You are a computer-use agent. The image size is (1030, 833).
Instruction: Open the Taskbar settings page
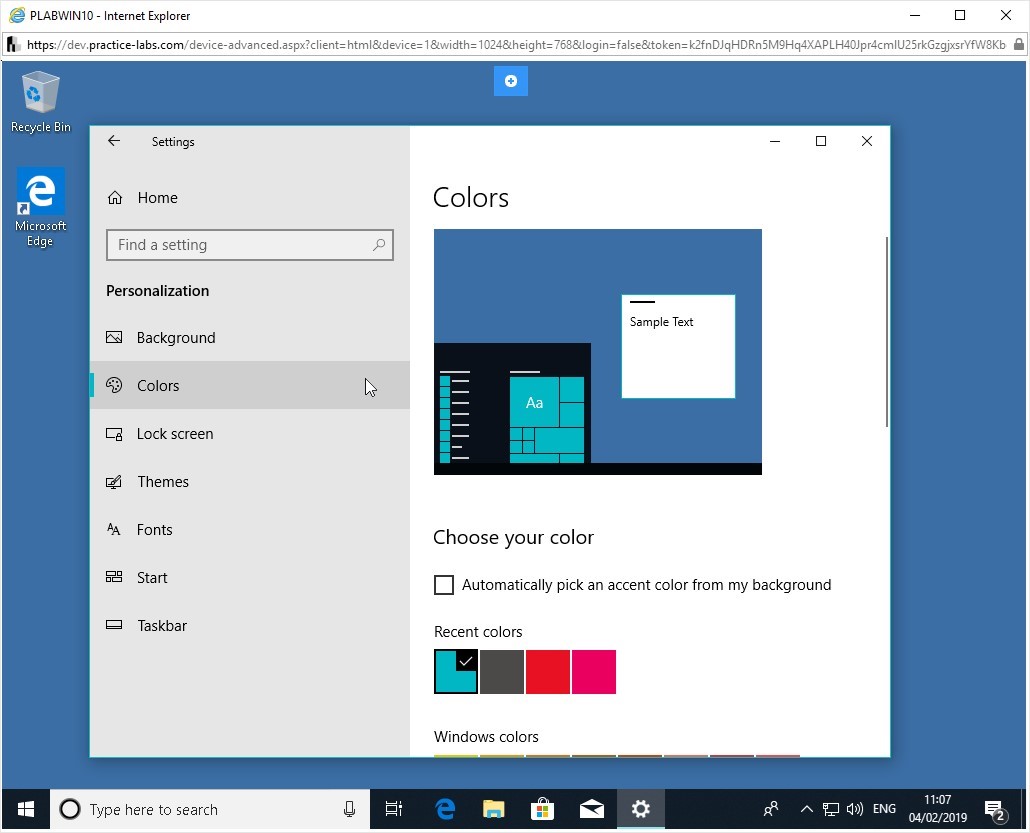pyautogui.click(x=250, y=625)
